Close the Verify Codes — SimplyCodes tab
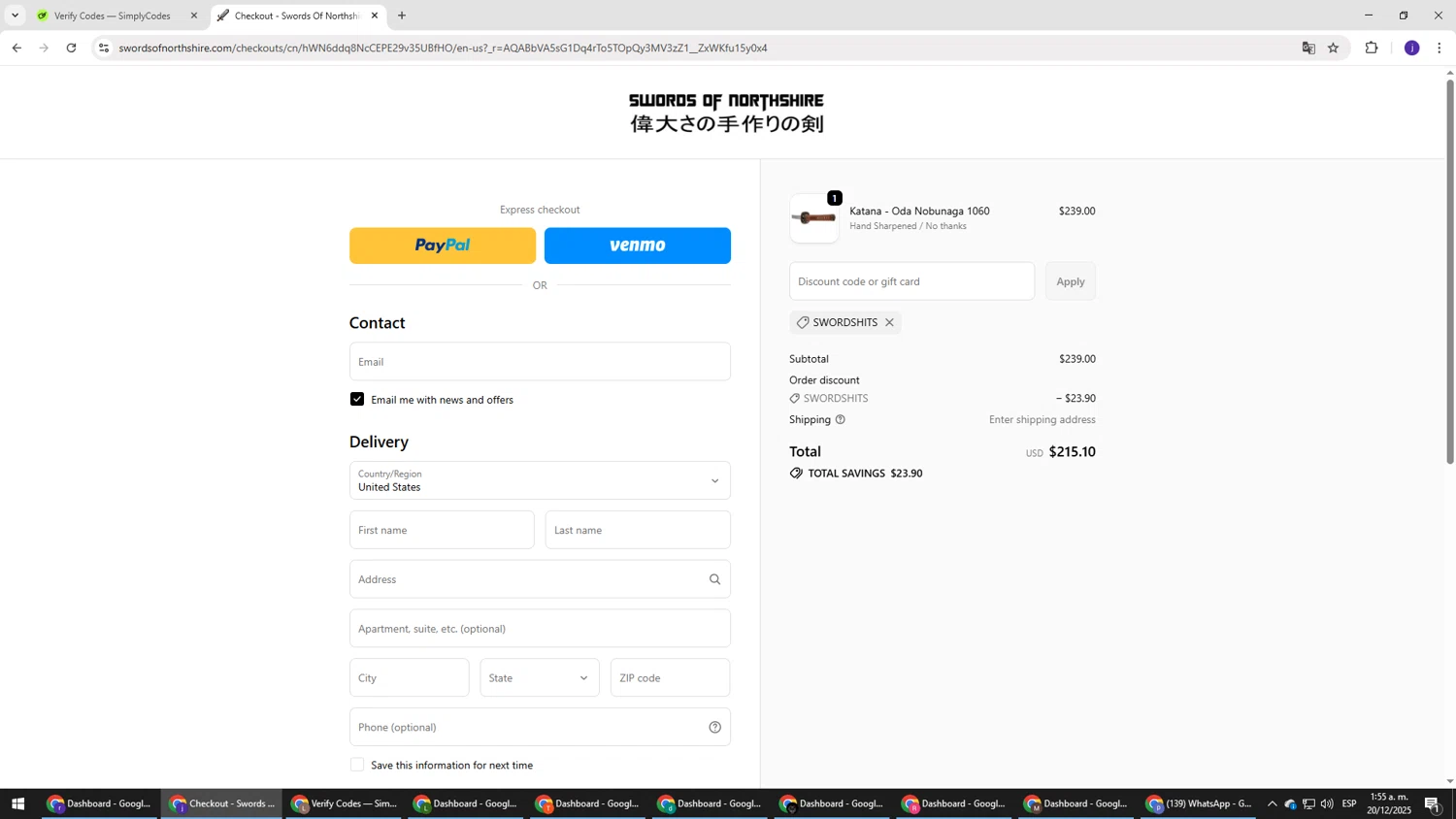The image size is (1456, 819). click(194, 16)
